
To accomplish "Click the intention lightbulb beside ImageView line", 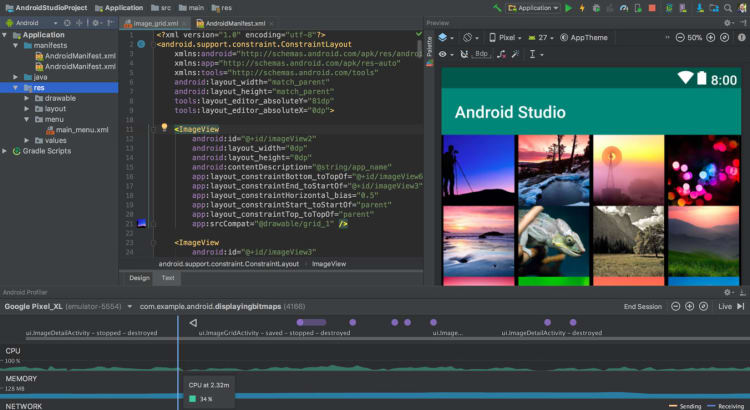I will click(164, 127).
